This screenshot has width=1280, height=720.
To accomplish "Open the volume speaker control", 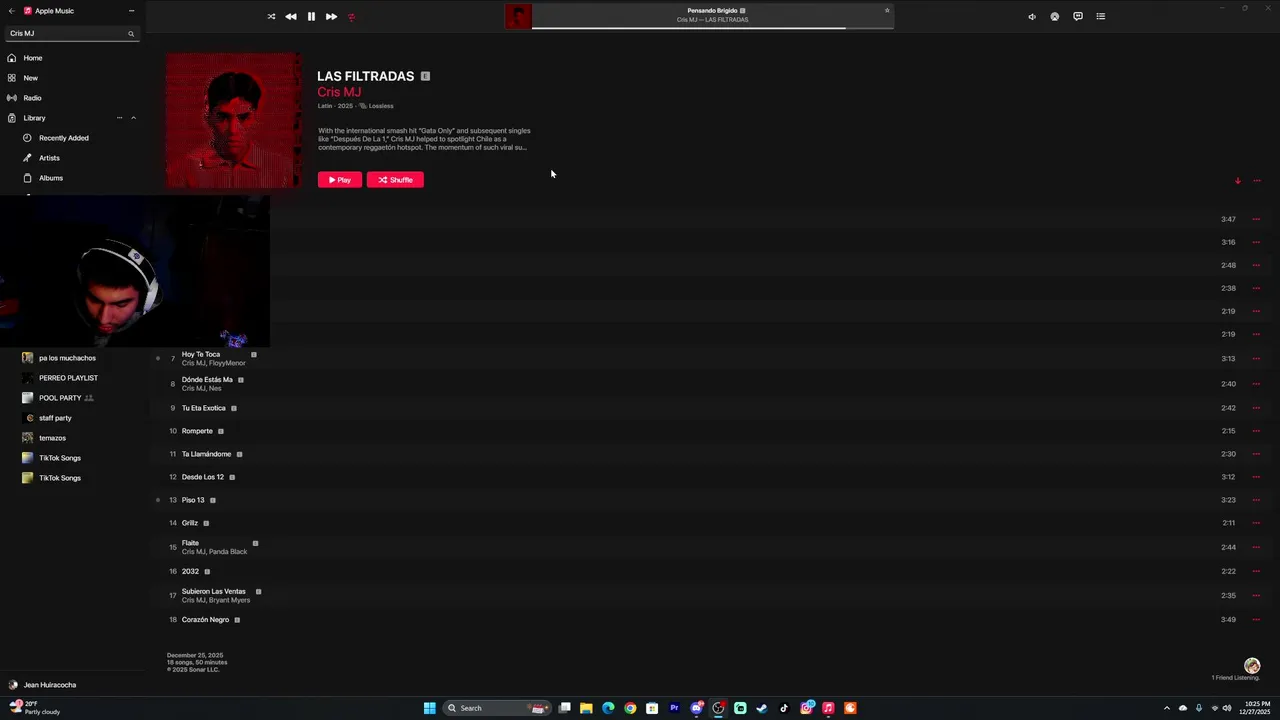I will [x=1032, y=16].
